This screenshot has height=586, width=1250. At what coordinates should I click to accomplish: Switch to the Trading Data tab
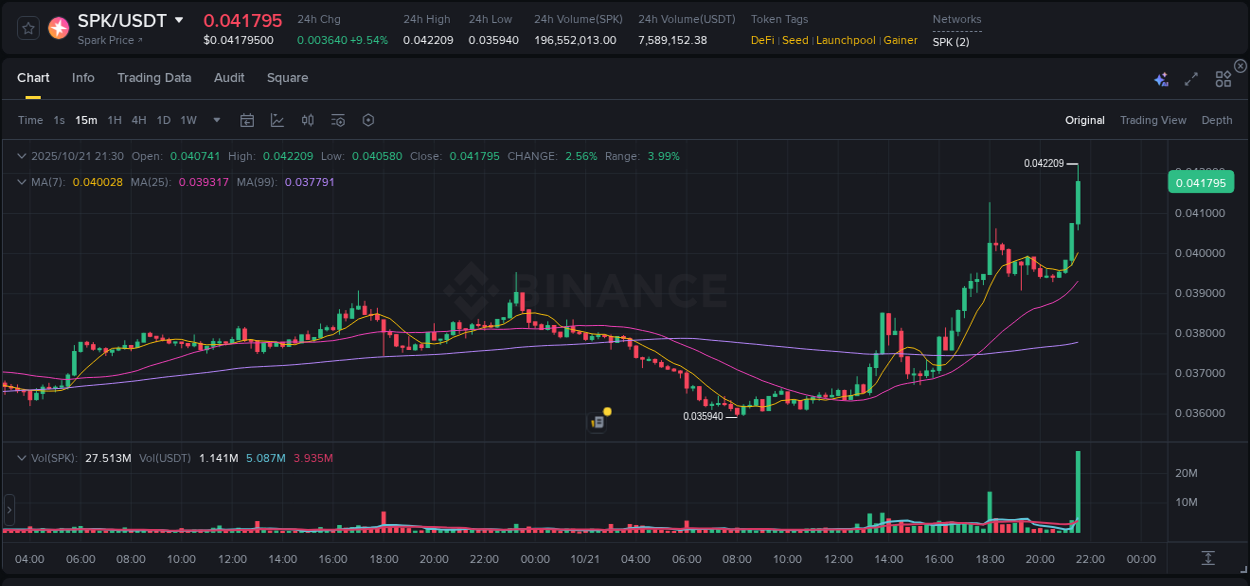[154, 78]
